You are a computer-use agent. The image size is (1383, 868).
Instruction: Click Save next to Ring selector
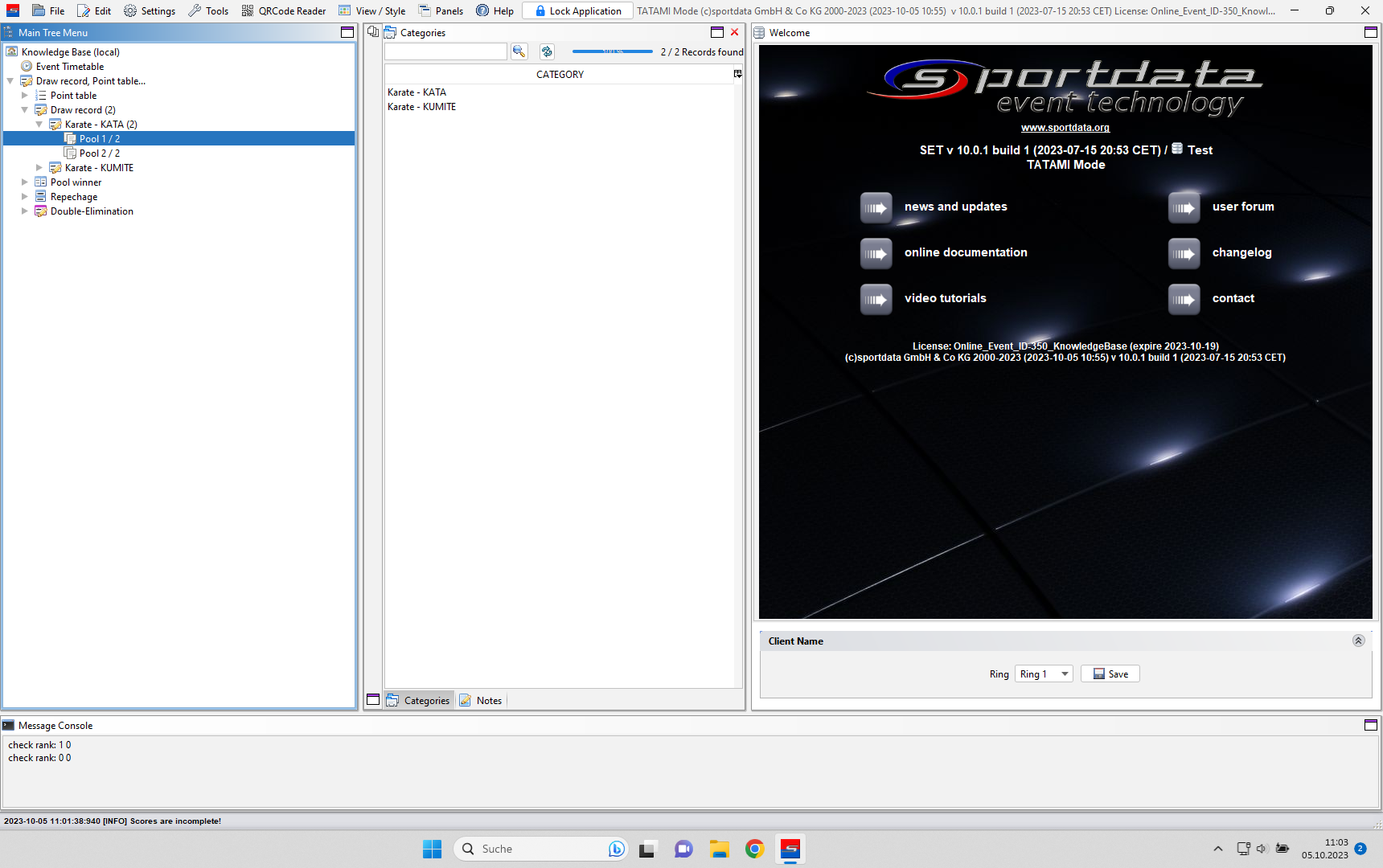(x=1110, y=674)
